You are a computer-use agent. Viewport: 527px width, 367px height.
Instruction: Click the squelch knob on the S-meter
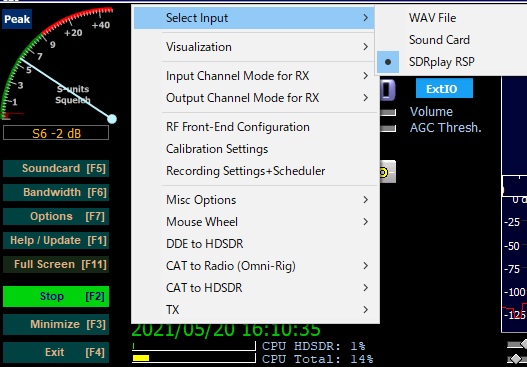pos(112,119)
